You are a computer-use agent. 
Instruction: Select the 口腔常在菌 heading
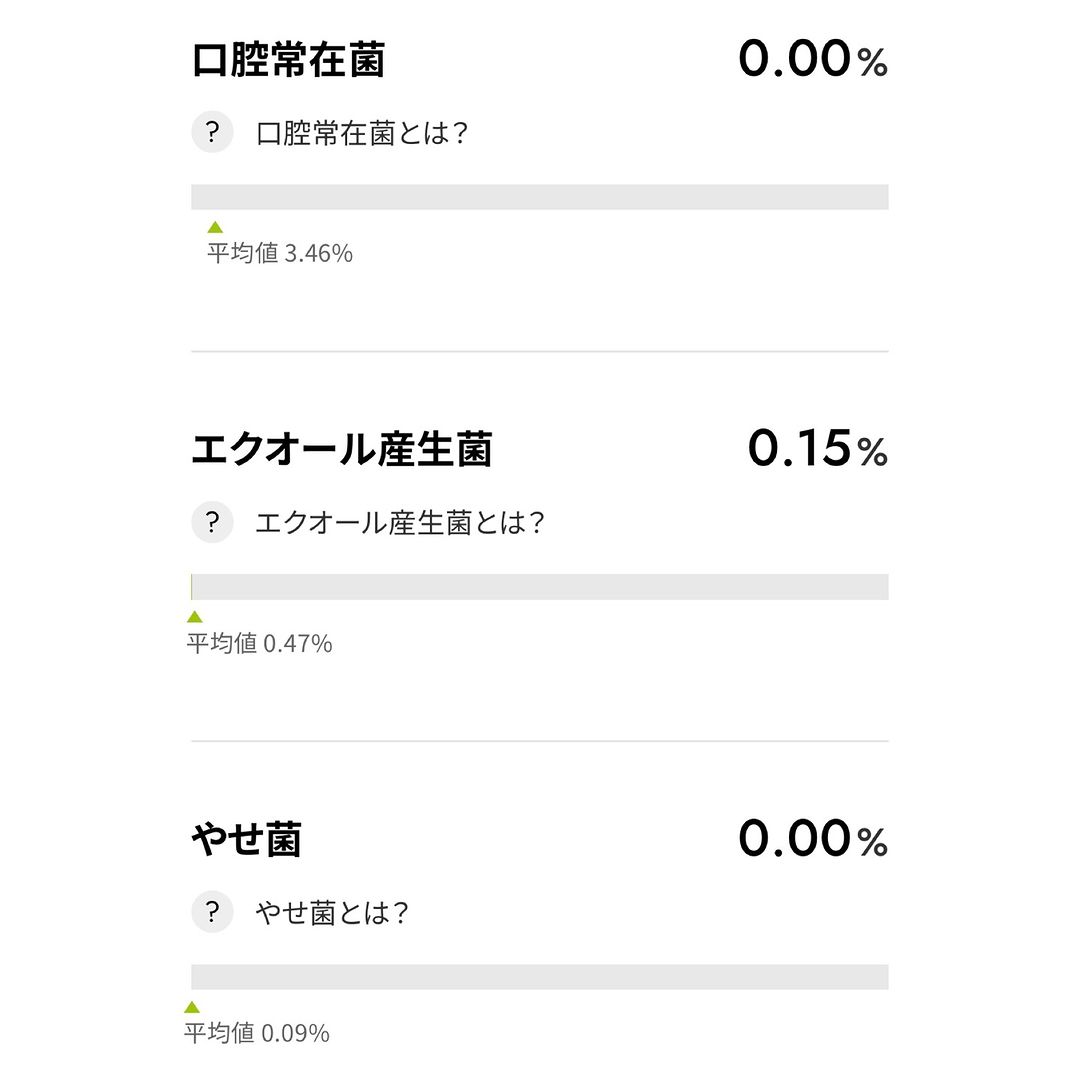(x=288, y=60)
